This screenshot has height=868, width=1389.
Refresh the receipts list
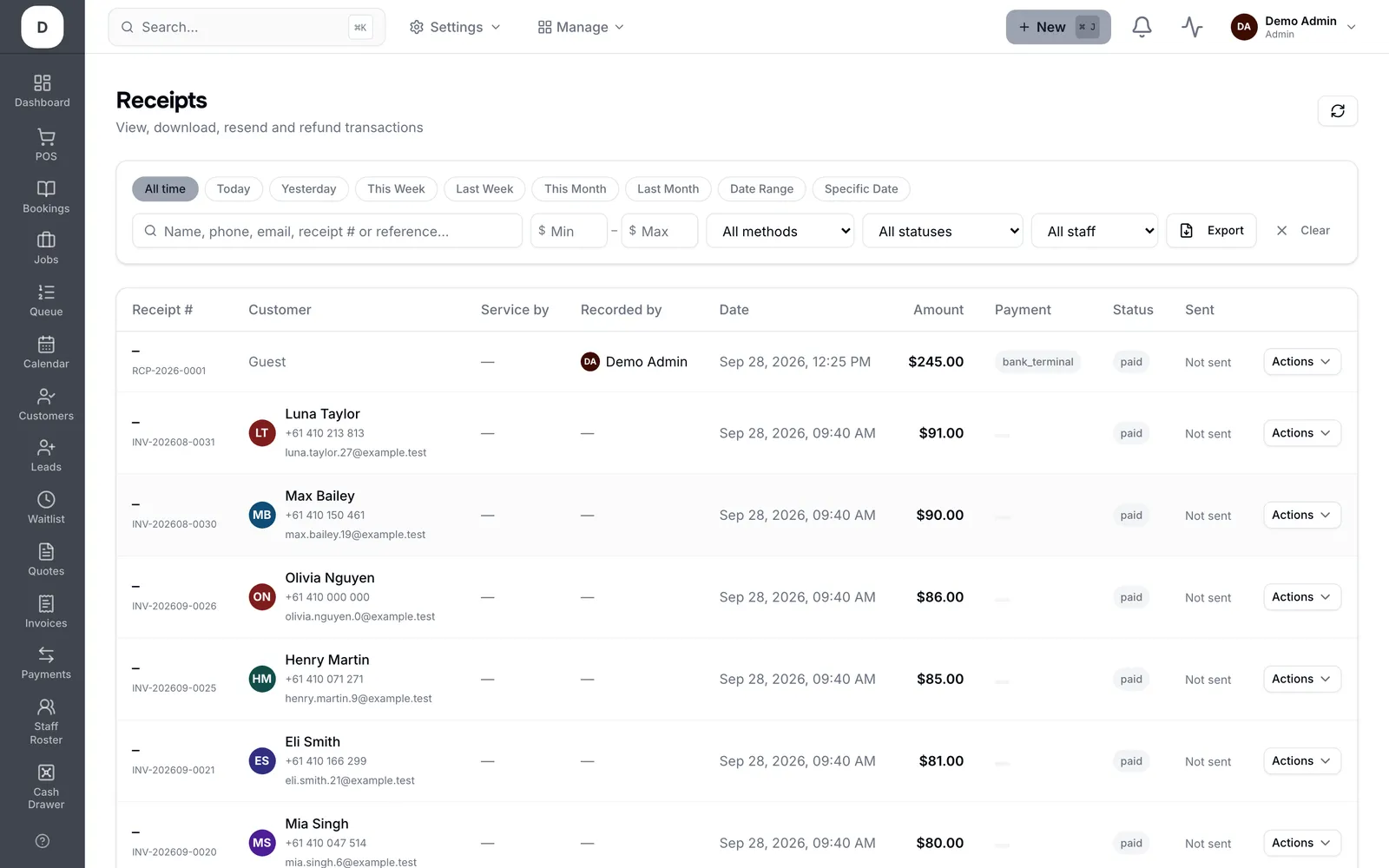coord(1337,111)
